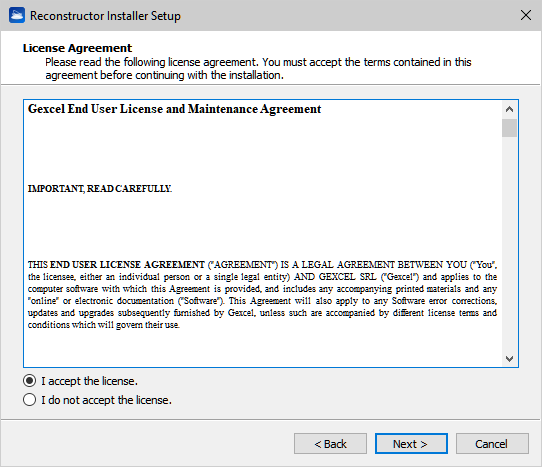Click the "Please read the following license agreement" instruction

[258, 68]
